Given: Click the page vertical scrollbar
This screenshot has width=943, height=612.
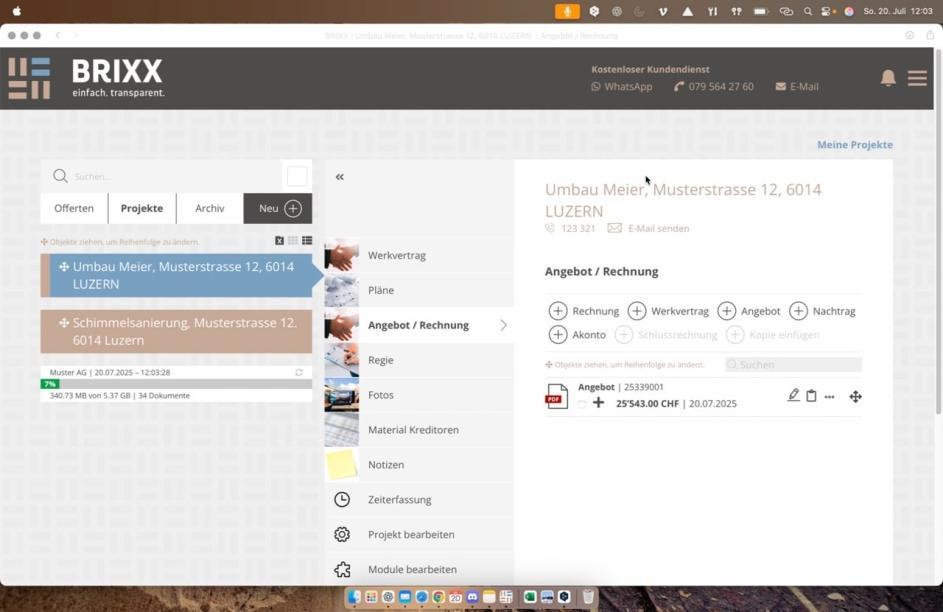Looking at the screenshot, I should point(938,231).
